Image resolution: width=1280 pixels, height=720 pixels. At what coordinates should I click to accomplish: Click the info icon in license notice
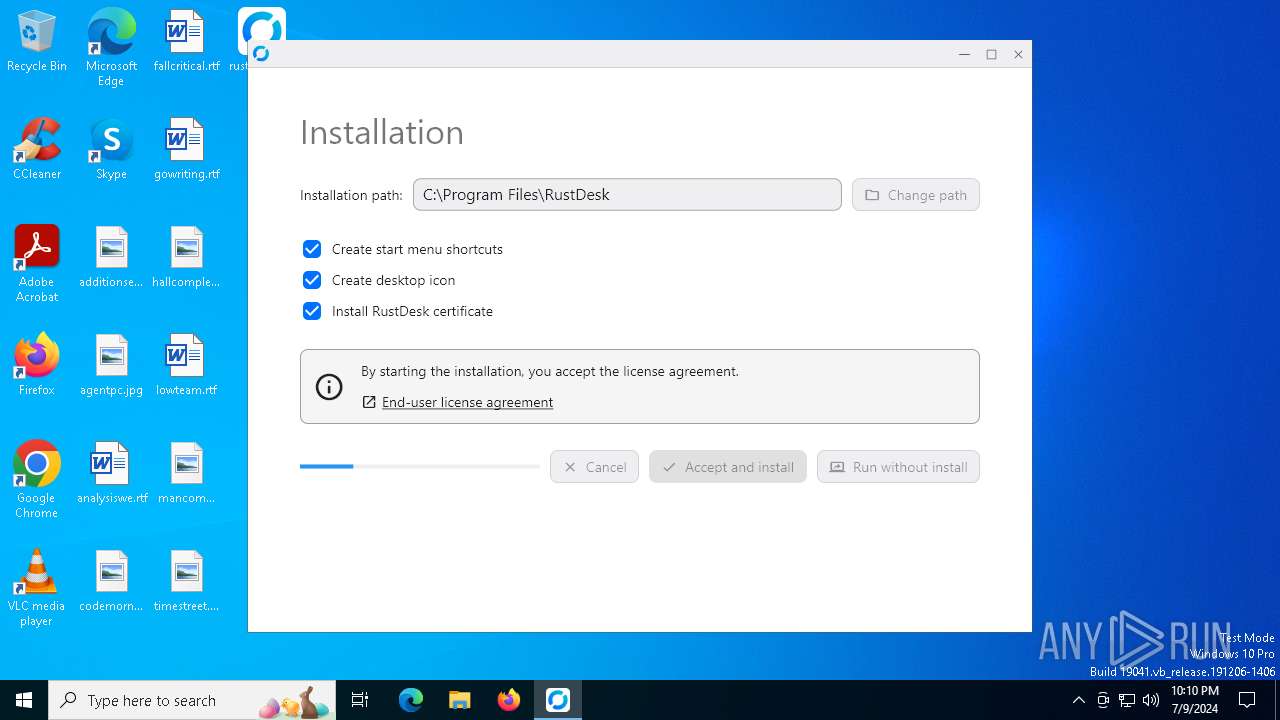329,387
